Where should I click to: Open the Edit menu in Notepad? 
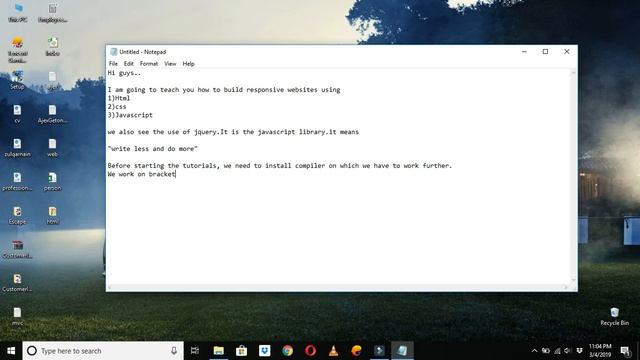point(129,64)
